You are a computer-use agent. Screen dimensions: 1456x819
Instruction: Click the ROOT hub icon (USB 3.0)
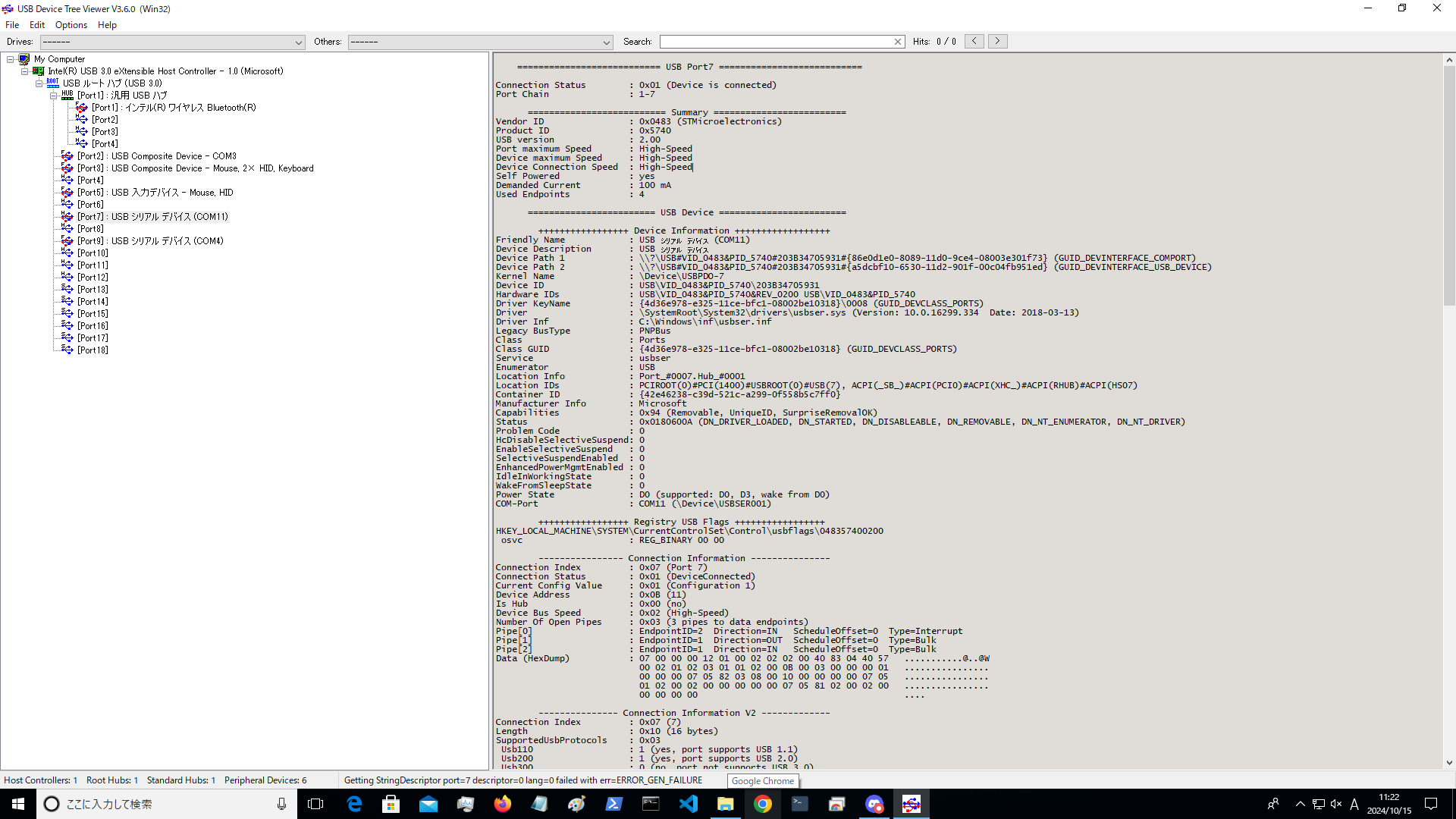54,83
